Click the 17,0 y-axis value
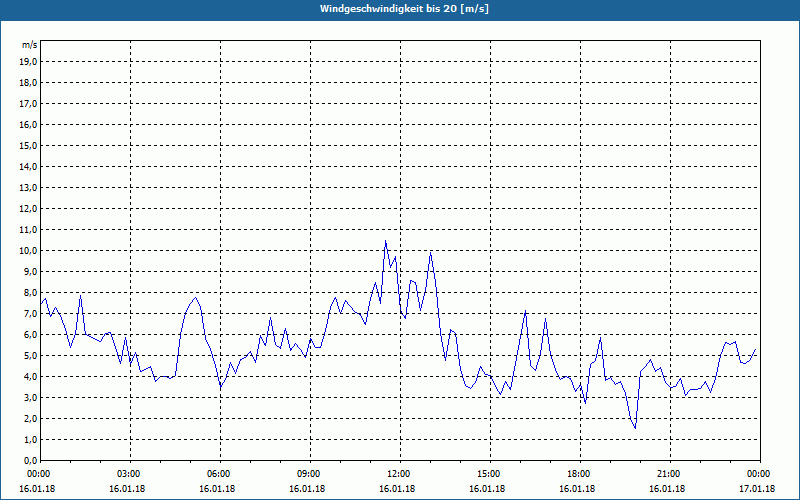The image size is (800, 500). (x=29, y=104)
